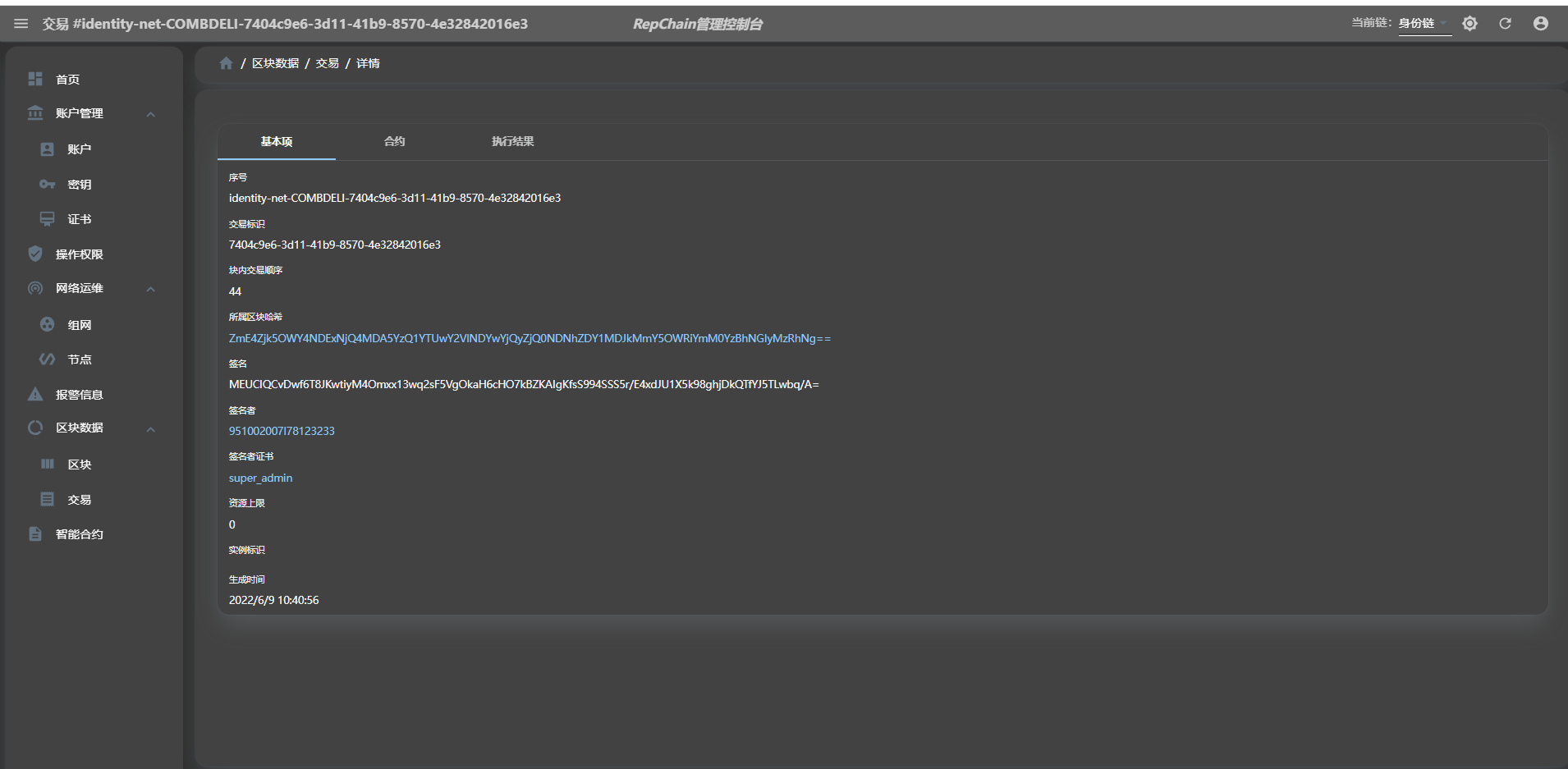Click transaction ID 7404c9e6-3d11-41b9-8570-4e32842016e3

coord(335,245)
